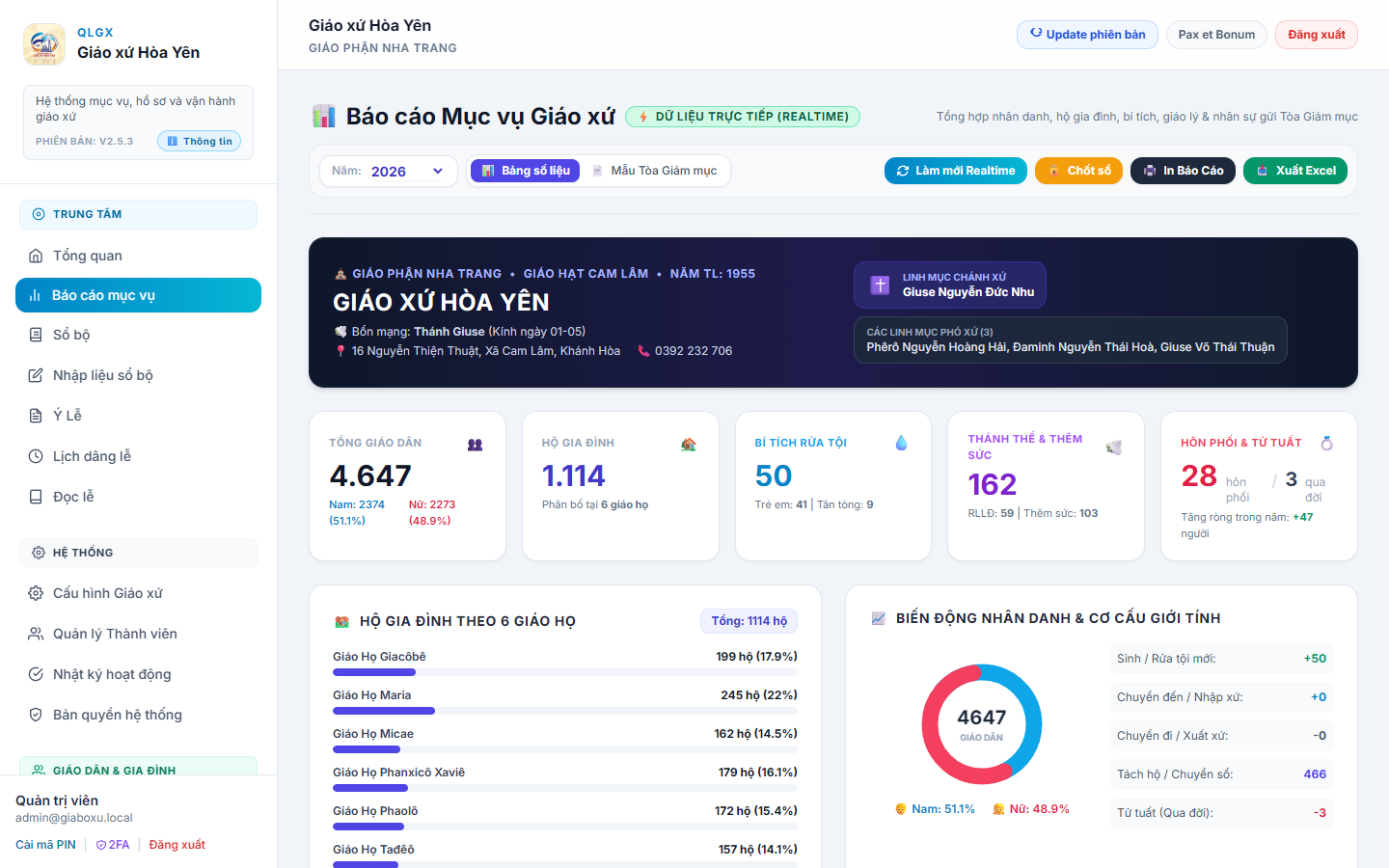Click the Giáo Họ Maria progress bar
Viewport: 1389px width, 868px height.
click(565, 711)
